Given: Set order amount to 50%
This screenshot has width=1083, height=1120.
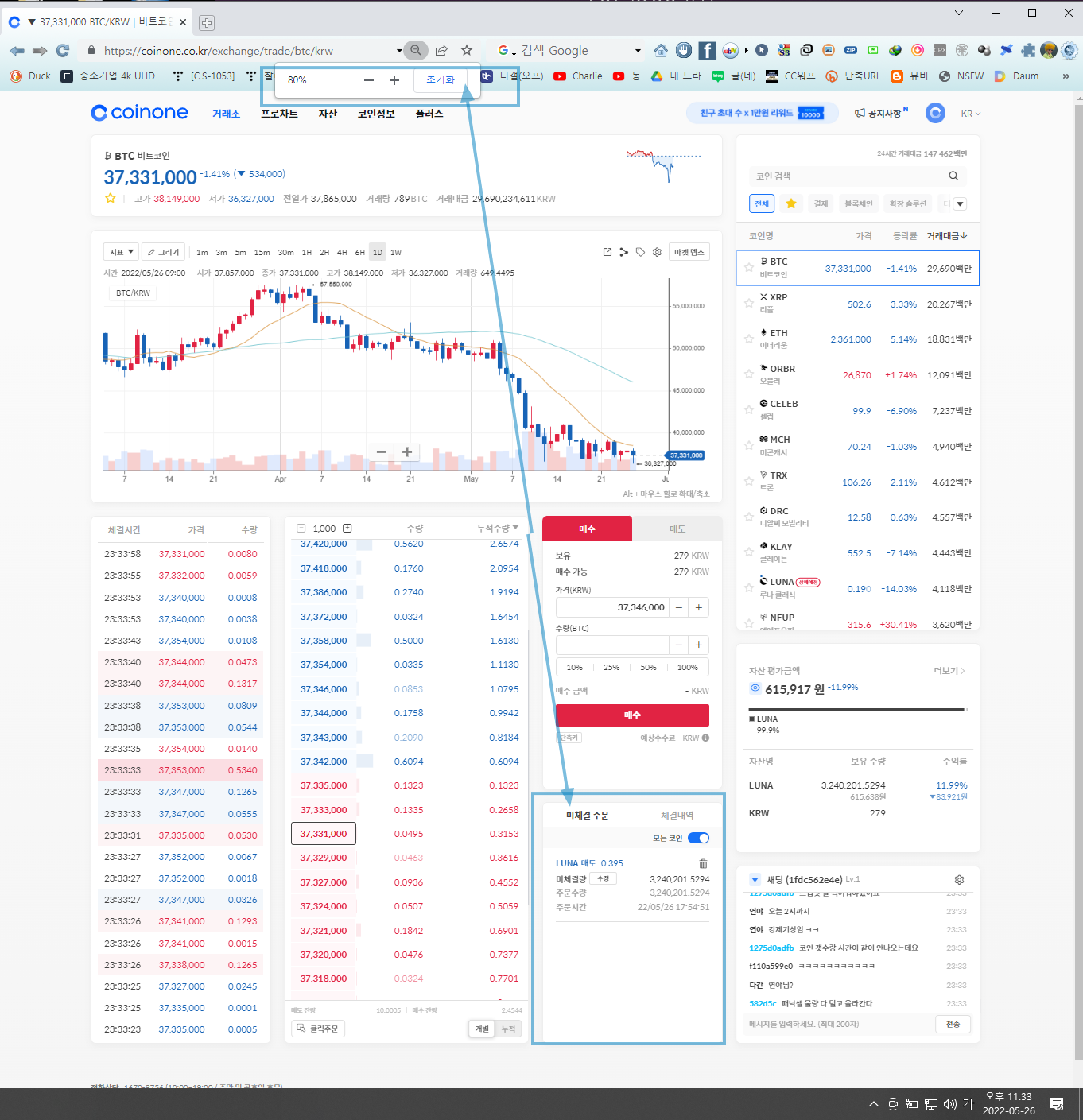Looking at the screenshot, I should pyautogui.click(x=649, y=667).
